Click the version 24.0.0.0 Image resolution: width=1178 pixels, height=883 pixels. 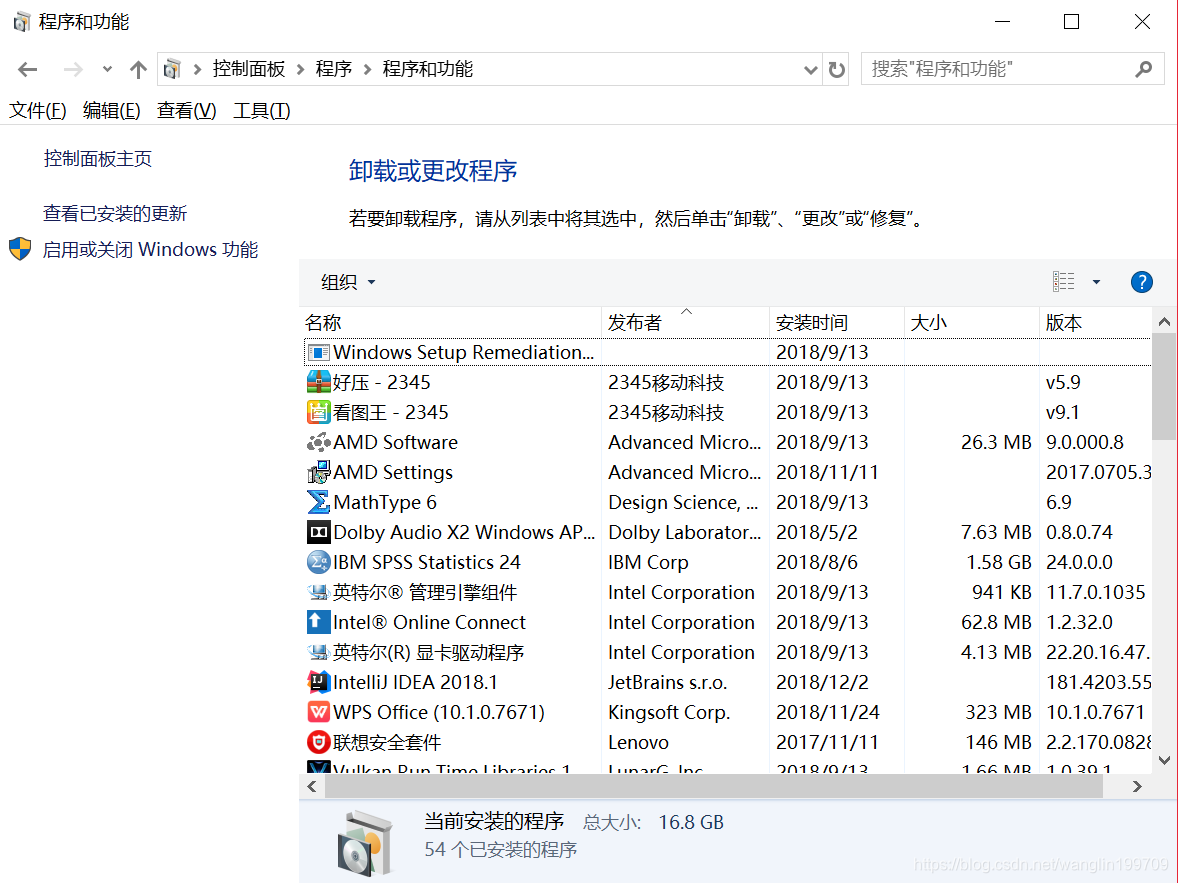tap(1080, 562)
